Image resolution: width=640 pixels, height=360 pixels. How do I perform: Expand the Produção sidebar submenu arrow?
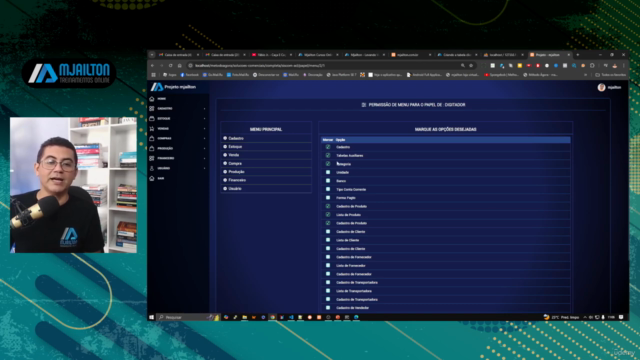(204, 148)
